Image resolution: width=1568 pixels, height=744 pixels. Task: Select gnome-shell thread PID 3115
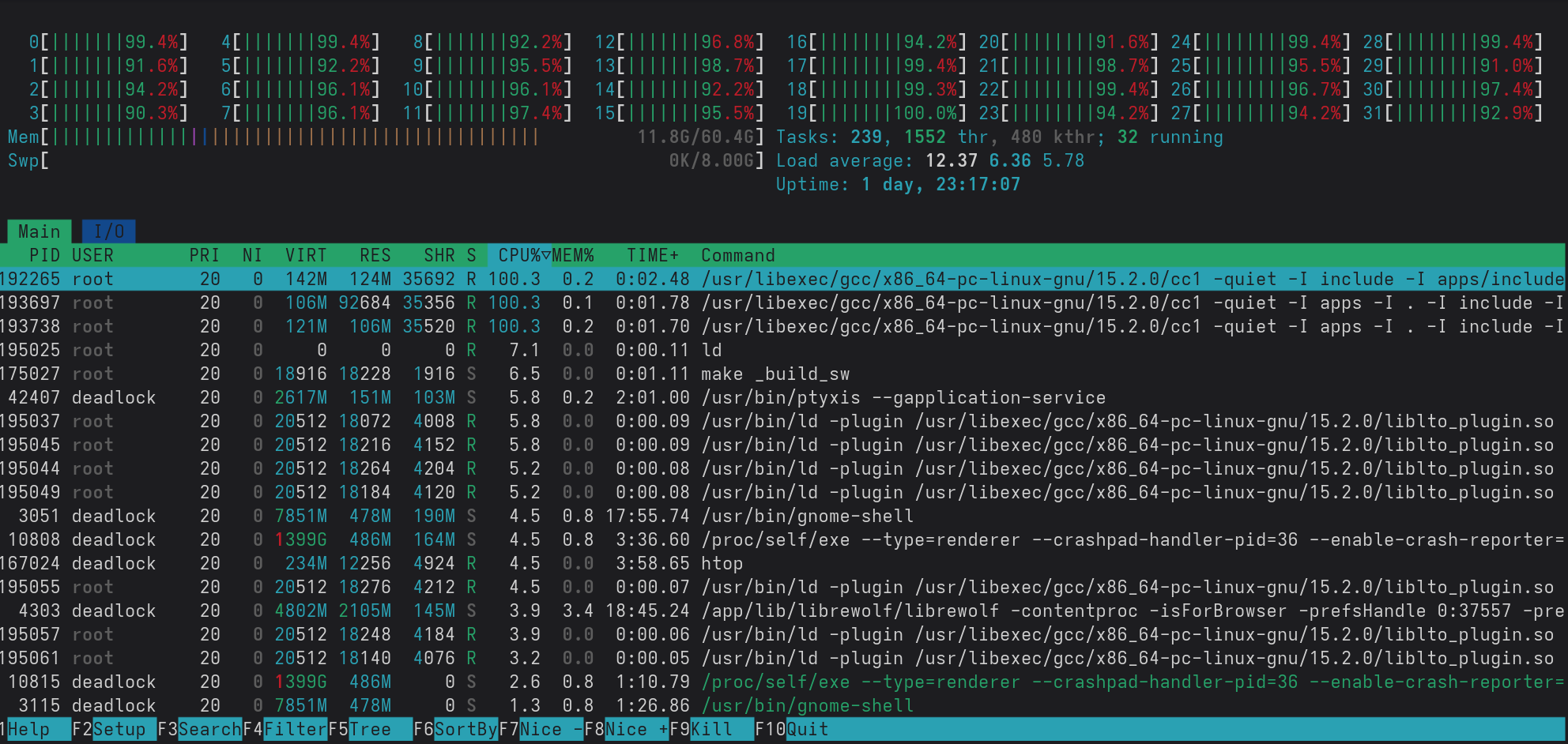(782, 705)
